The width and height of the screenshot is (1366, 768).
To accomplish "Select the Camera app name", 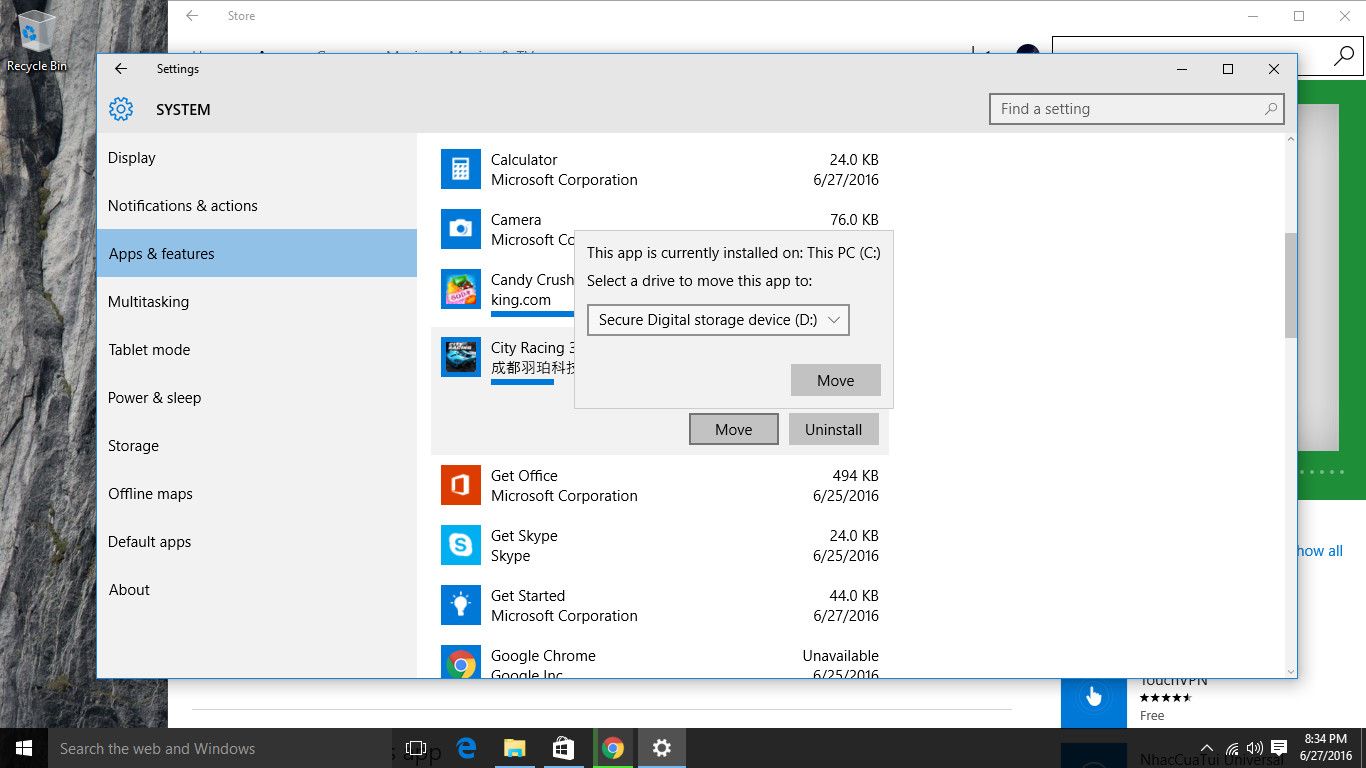I will tap(516, 220).
